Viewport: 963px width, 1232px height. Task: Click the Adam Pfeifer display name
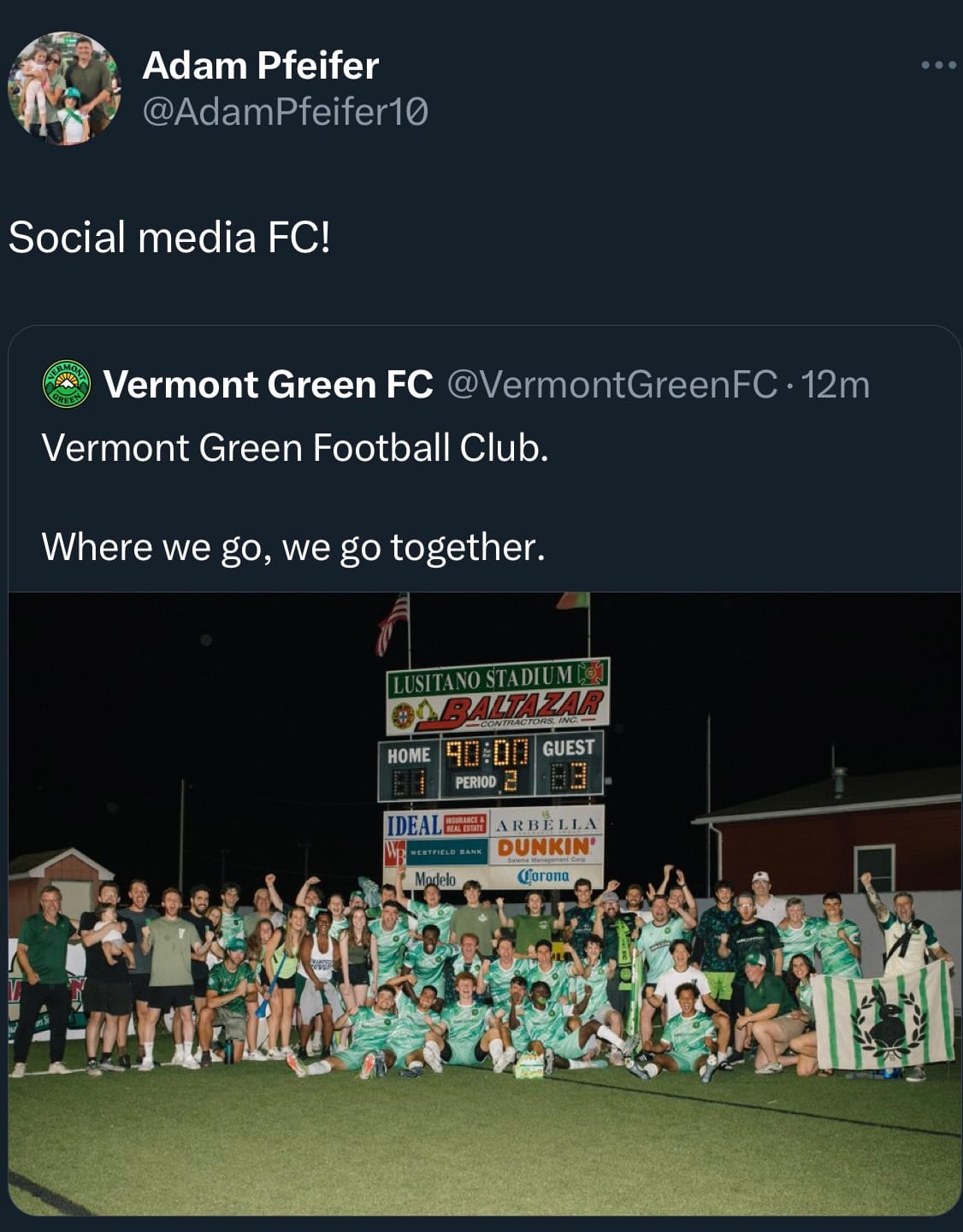point(260,66)
